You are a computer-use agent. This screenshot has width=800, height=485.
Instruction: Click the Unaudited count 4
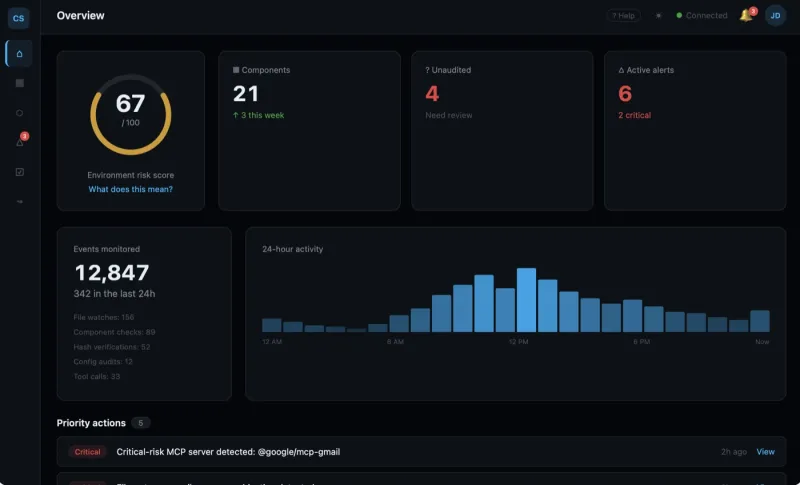point(432,94)
